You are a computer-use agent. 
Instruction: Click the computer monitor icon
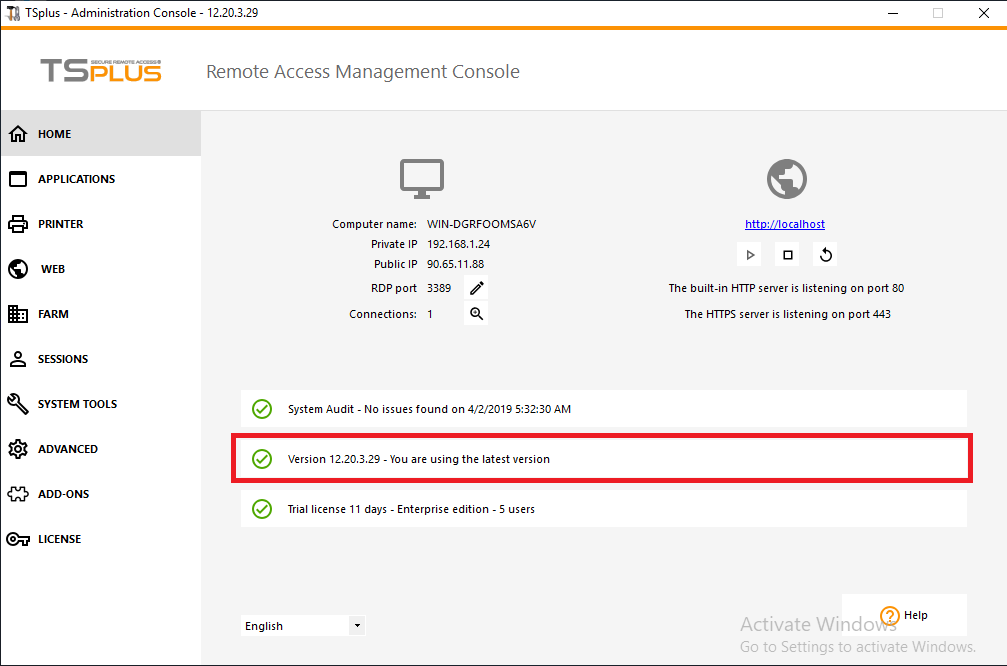422,179
